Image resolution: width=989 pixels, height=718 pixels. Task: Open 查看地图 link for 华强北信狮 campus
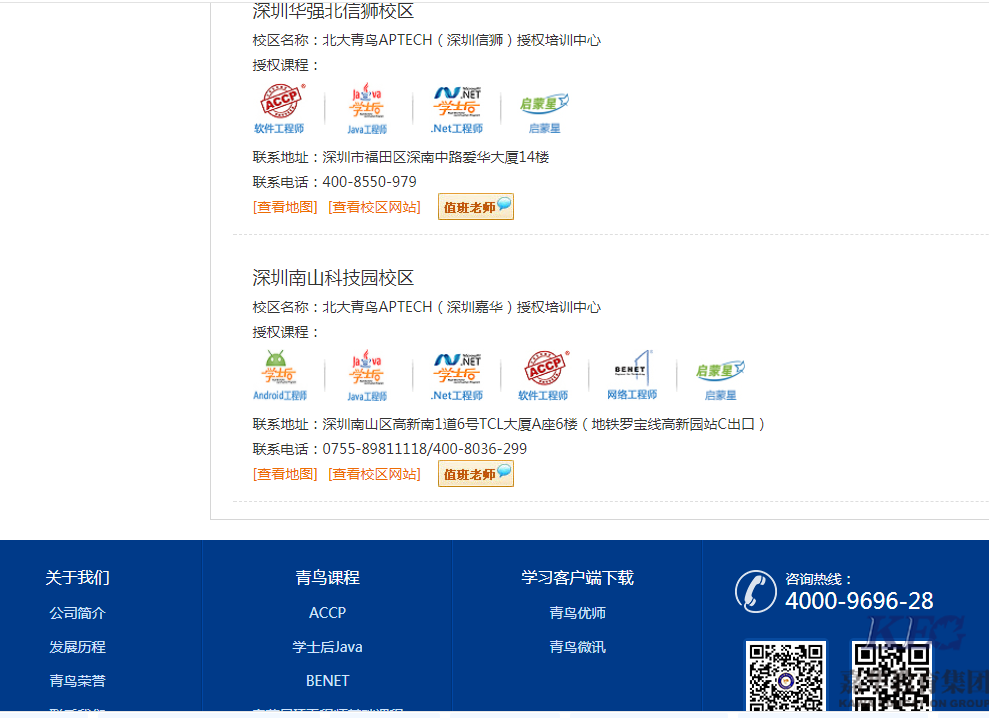point(285,207)
